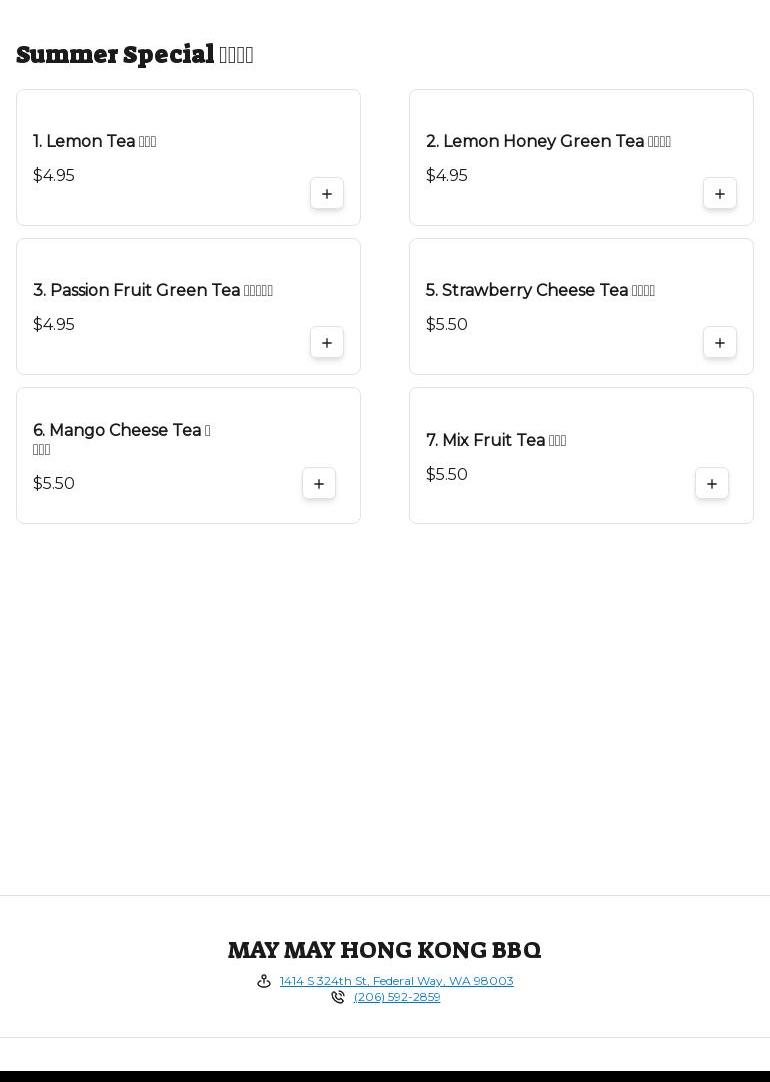770x1082 pixels.
Task: Open the Lemon Tea item card
Action: click(x=188, y=157)
